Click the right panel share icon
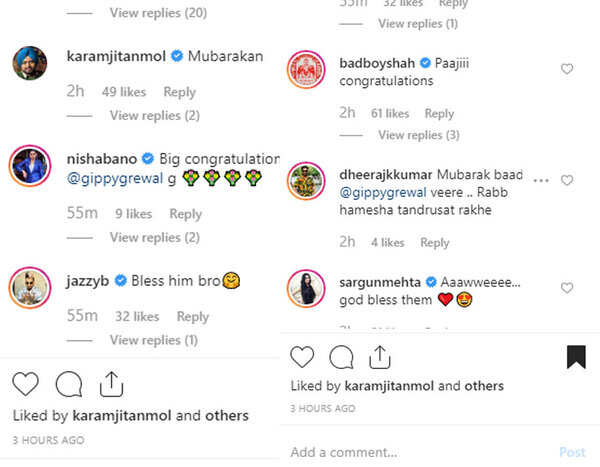 click(x=380, y=356)
